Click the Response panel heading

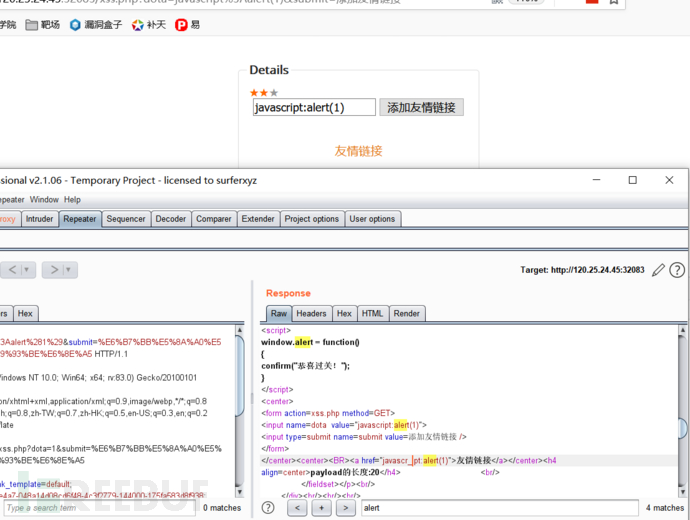(x=288, y=293)
